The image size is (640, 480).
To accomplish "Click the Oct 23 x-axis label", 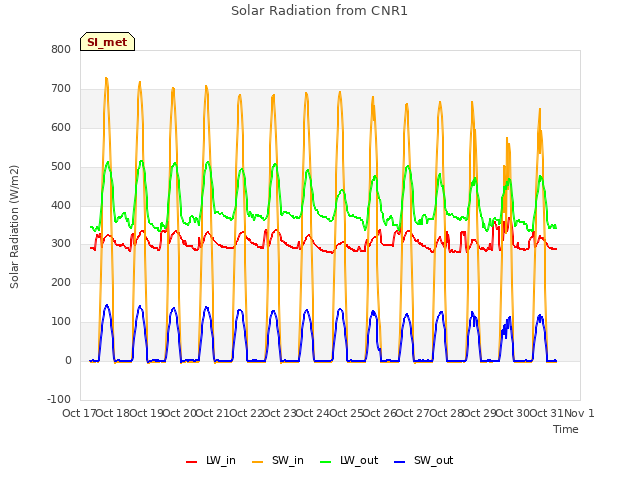I will tap(279, 413).
